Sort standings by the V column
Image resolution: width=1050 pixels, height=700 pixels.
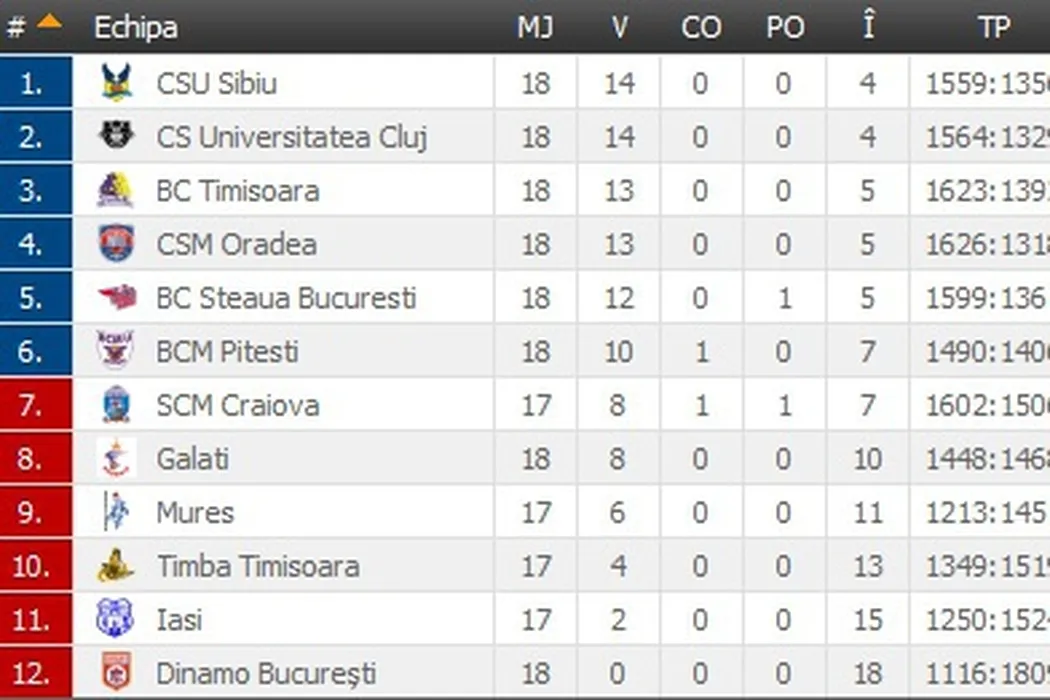(619, 27)
